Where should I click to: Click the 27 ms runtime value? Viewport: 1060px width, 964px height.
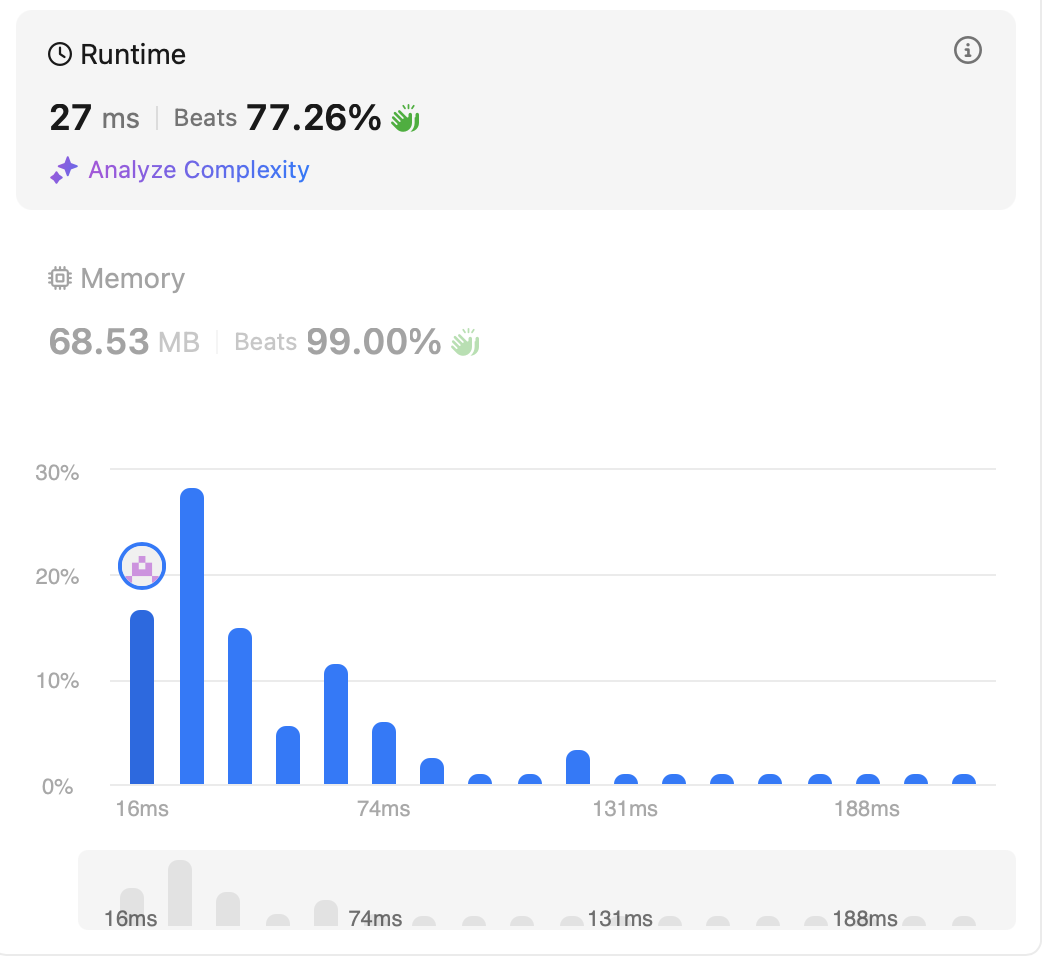click(x=94, y=119)
